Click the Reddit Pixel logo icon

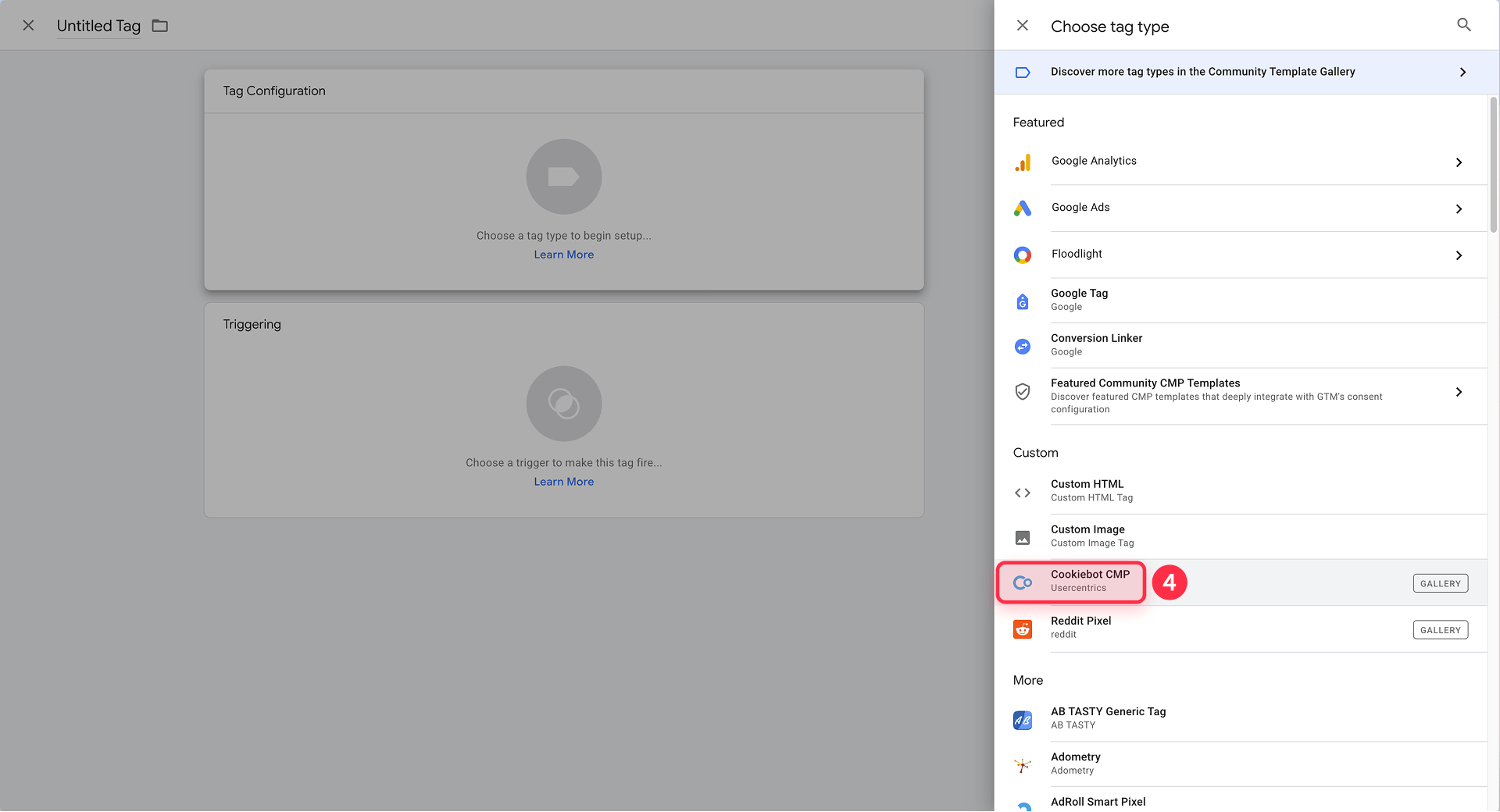pos(1023,629)
